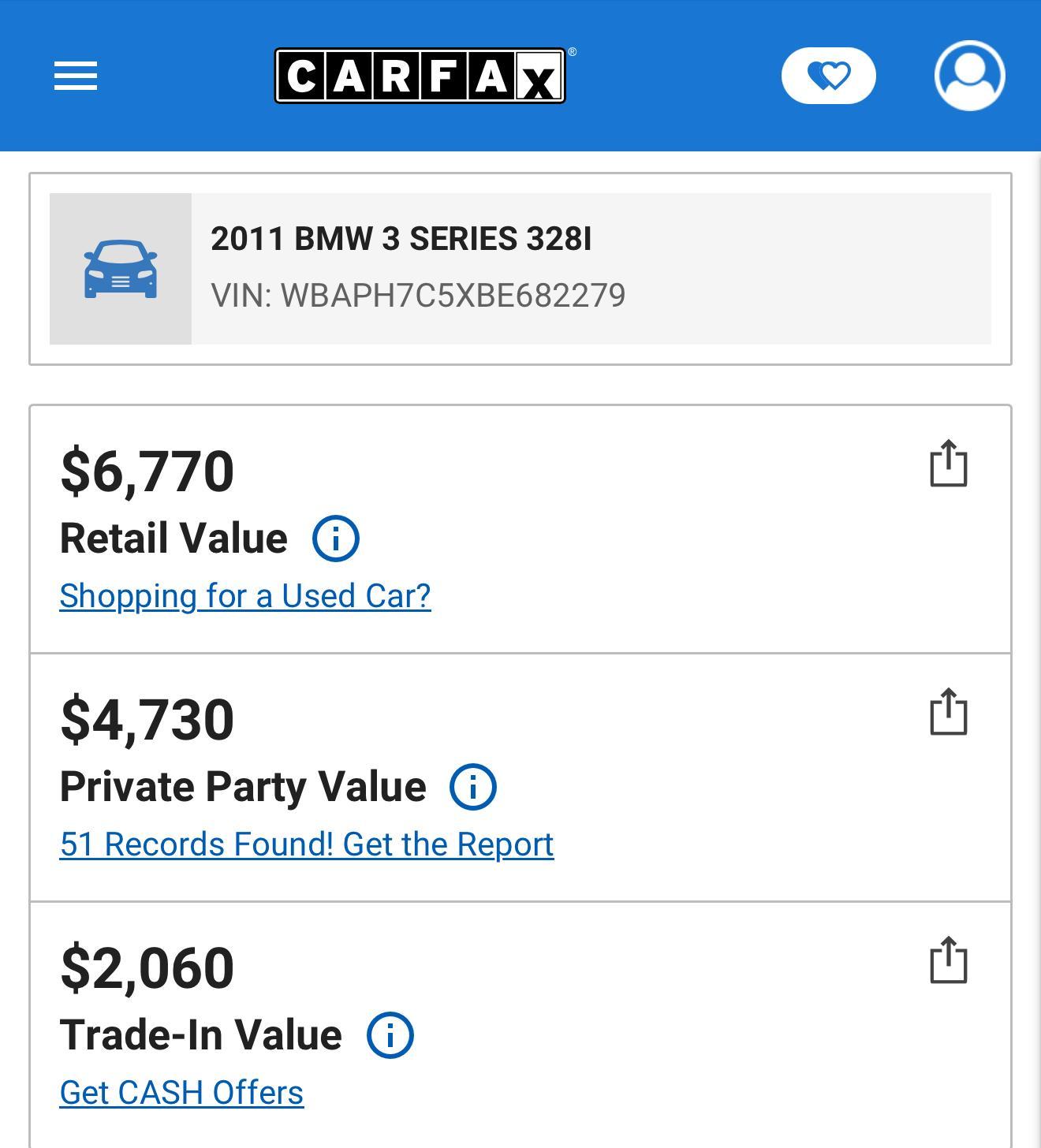Click the 'Private Party Value' label

coord(243,787)
